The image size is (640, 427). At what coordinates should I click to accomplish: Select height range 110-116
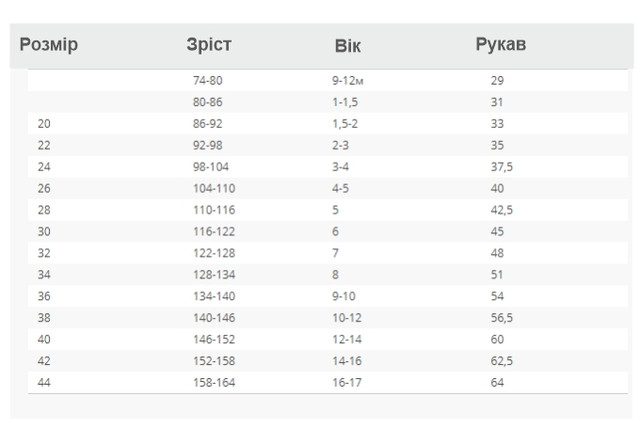(214, 210)
